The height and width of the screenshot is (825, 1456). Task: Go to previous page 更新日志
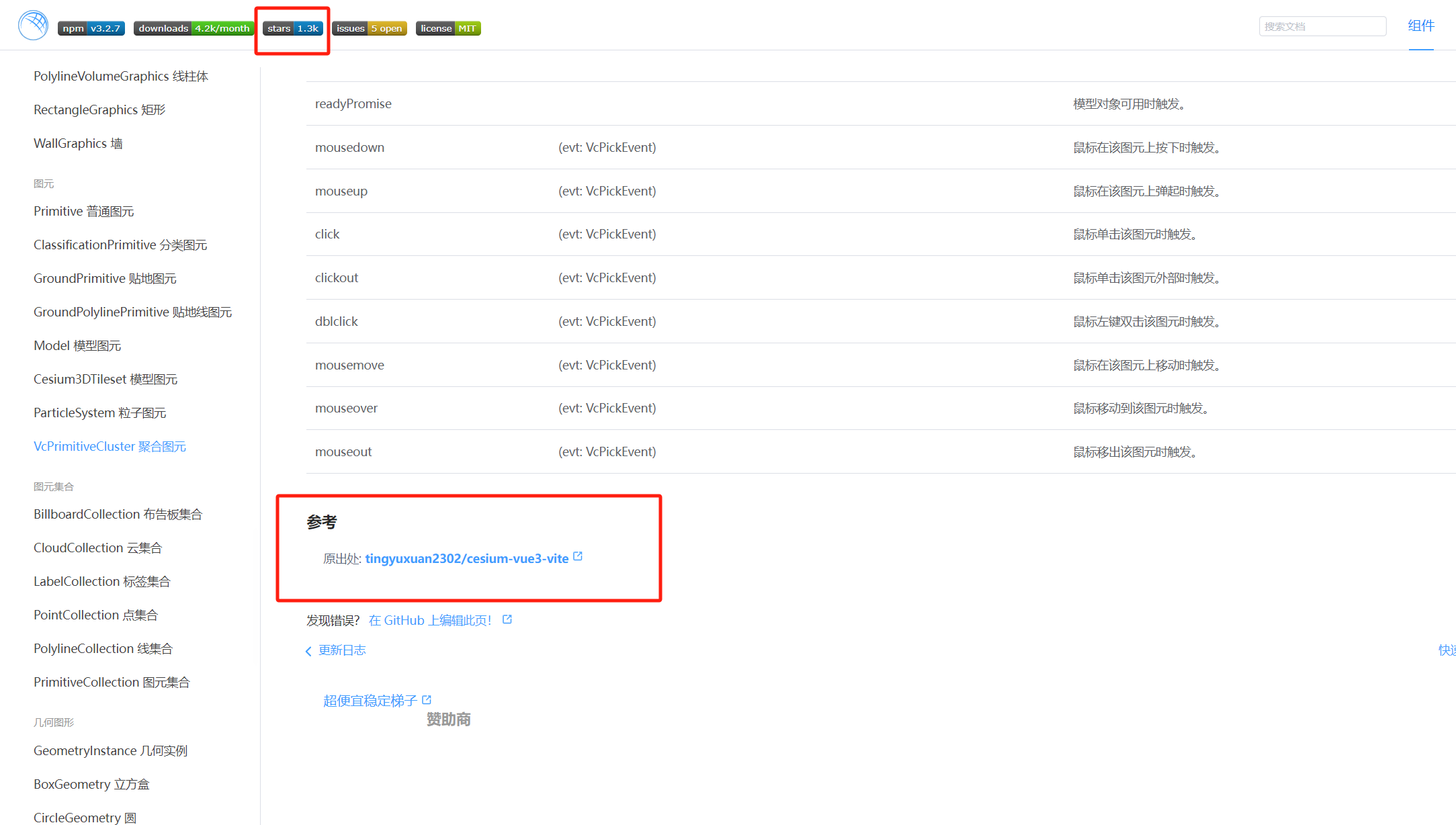coord(342,650)
